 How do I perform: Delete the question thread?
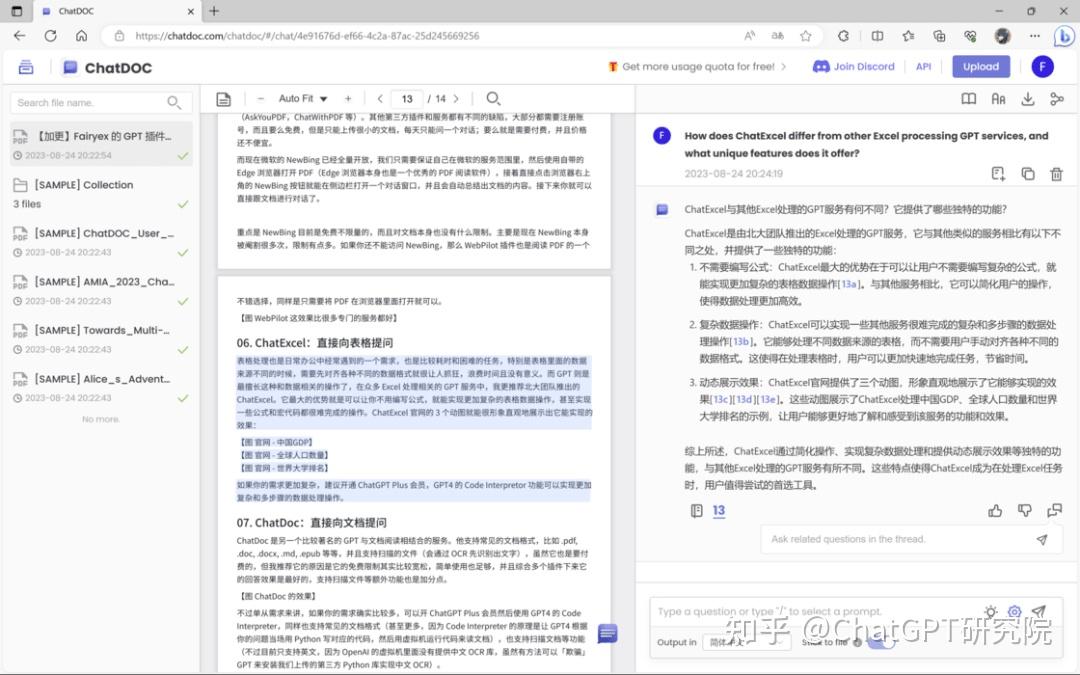click(x=1057, y=174)
